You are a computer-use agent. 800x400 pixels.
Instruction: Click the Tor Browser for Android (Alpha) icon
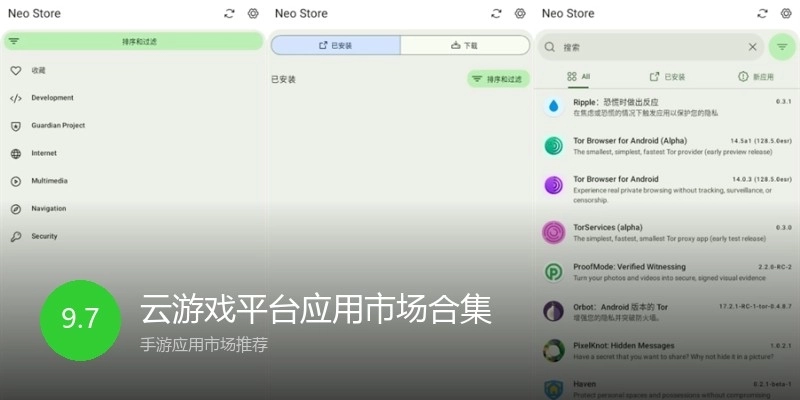pos(553,146)
